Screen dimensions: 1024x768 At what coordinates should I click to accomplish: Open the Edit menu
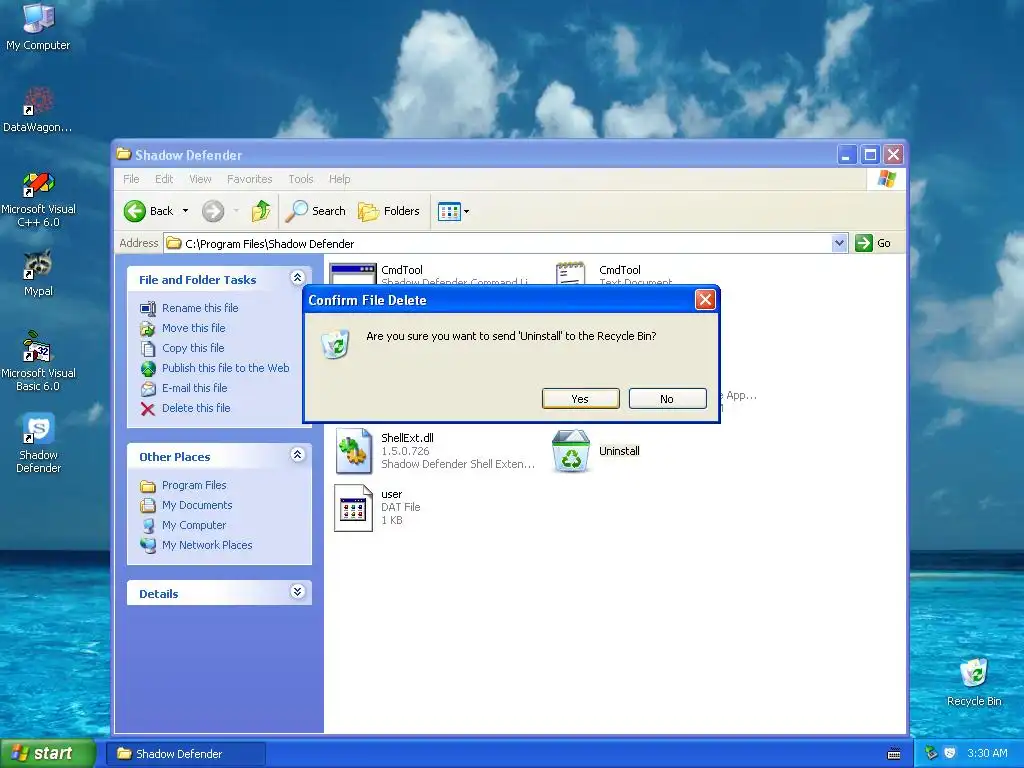[164, 179]
